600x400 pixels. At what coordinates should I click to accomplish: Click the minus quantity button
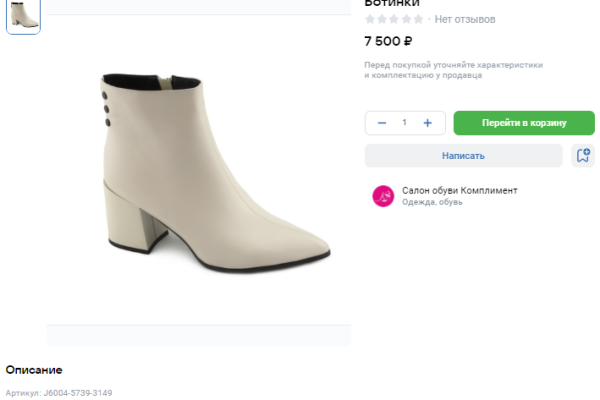tap(381, 123)
